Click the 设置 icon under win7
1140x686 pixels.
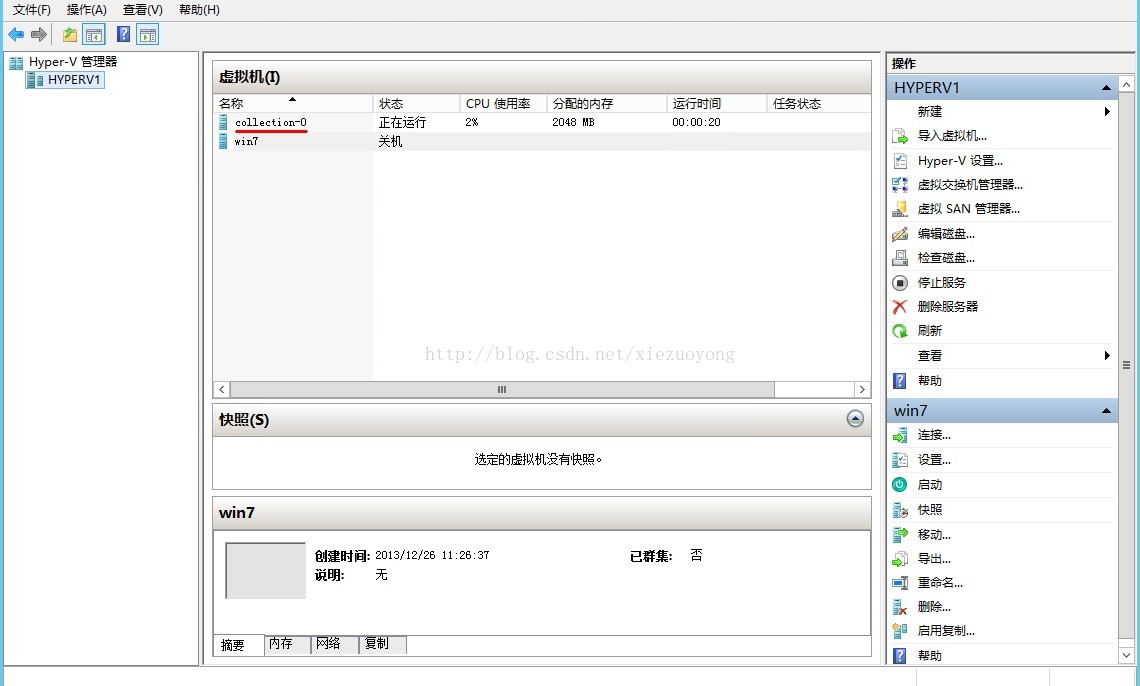[x=900, y=460]
